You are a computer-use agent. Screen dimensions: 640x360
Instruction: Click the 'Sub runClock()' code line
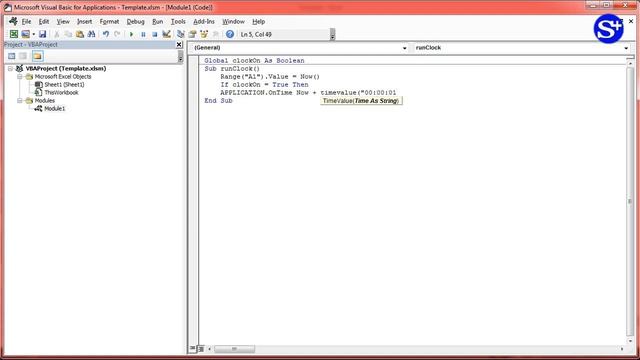click(232, 69)
